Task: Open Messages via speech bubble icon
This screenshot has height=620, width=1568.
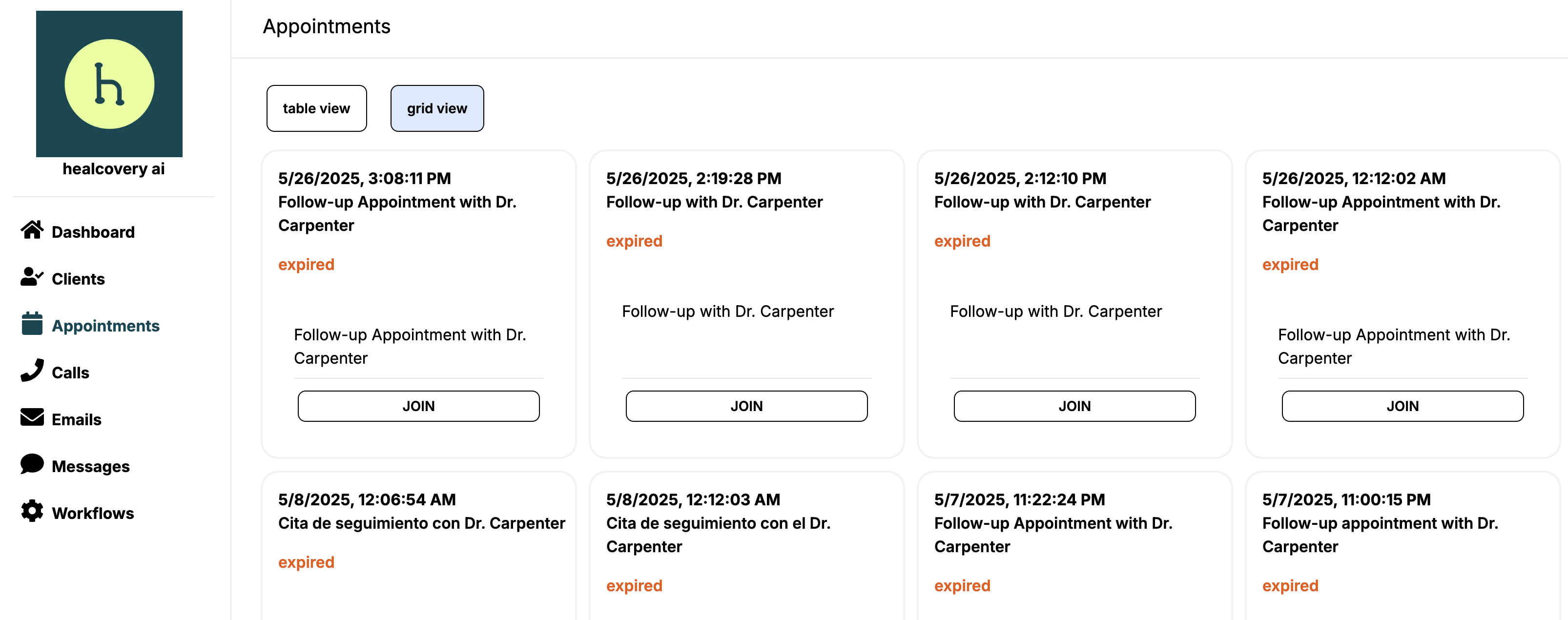Action: 32,465
